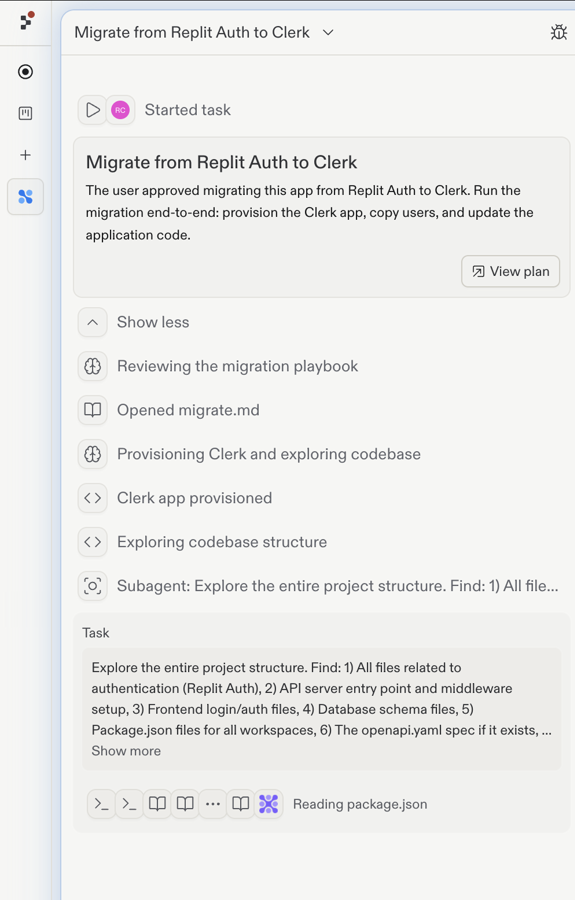Open the kanban board icon in sidebar

25,113
